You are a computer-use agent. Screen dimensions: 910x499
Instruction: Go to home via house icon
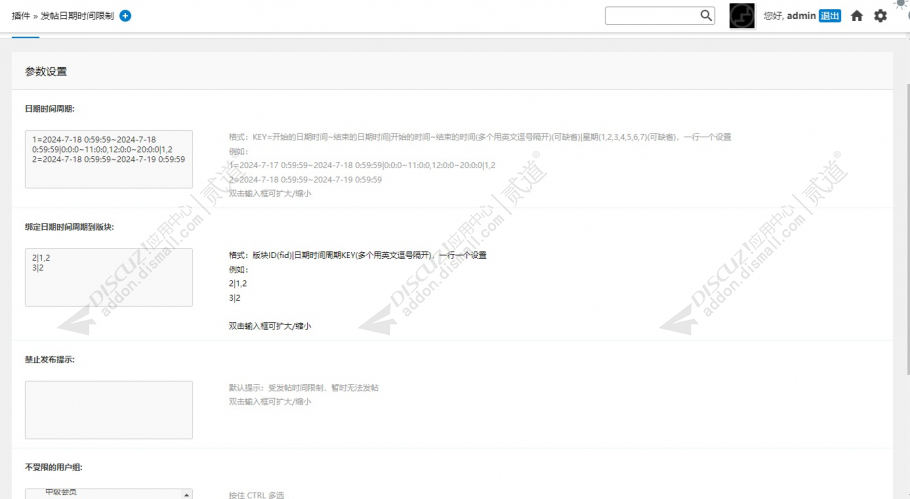click(857, 16)
